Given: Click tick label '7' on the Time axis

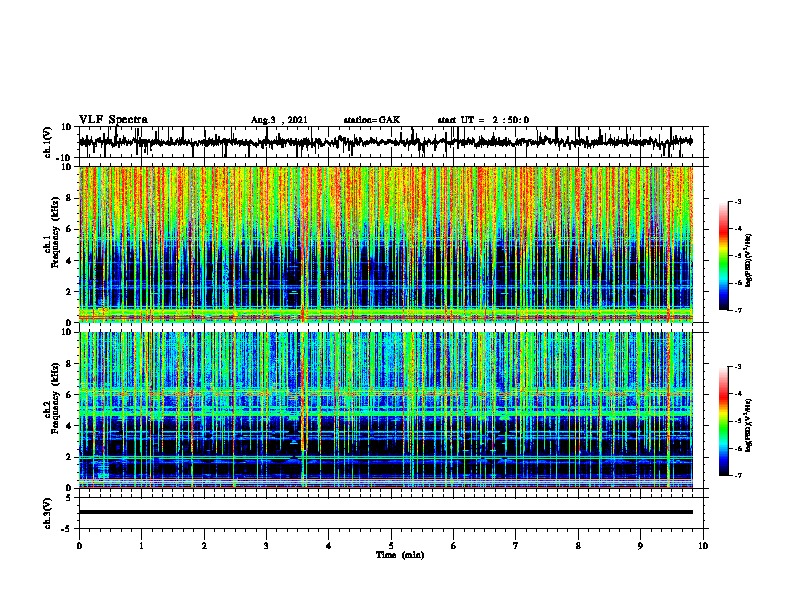Looking at the screenshot, I should click(516, 546).
